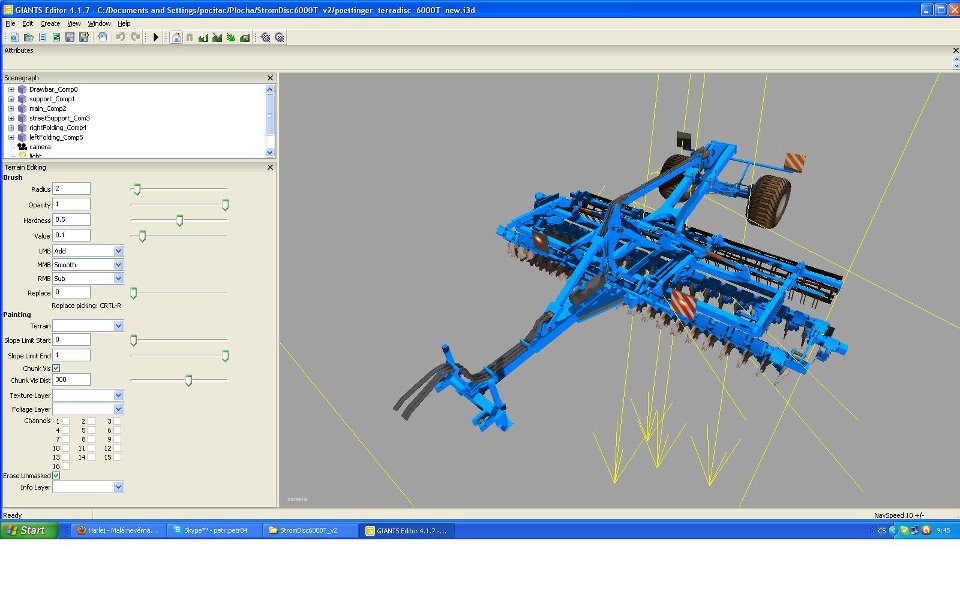Click the New scene toolbar icon
The height and width of the screenshot is (613, 960).
coord(14,37)
